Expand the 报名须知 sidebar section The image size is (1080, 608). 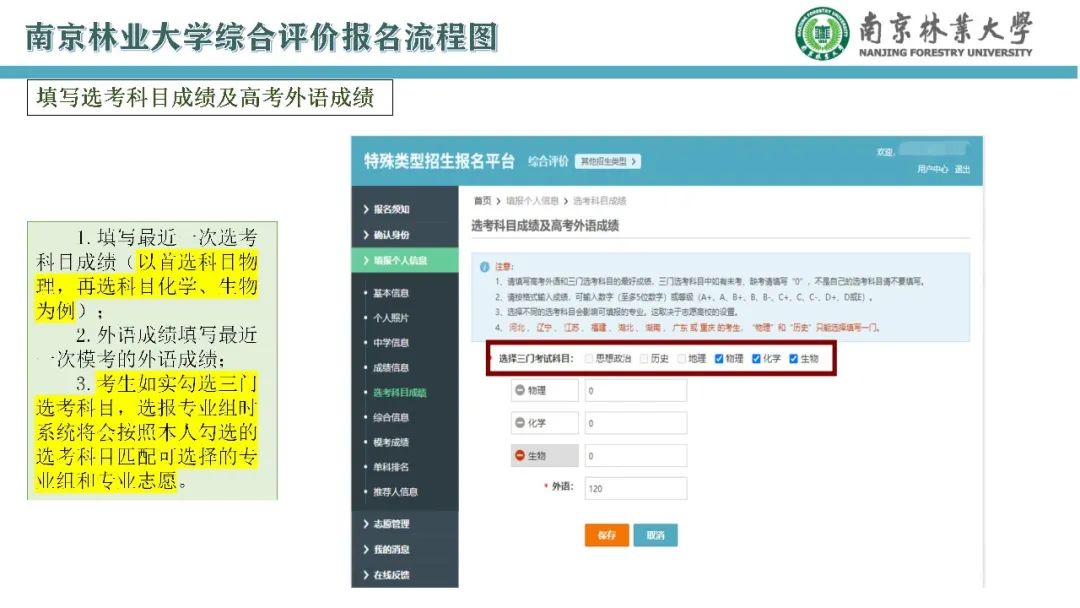pos(391,209)
